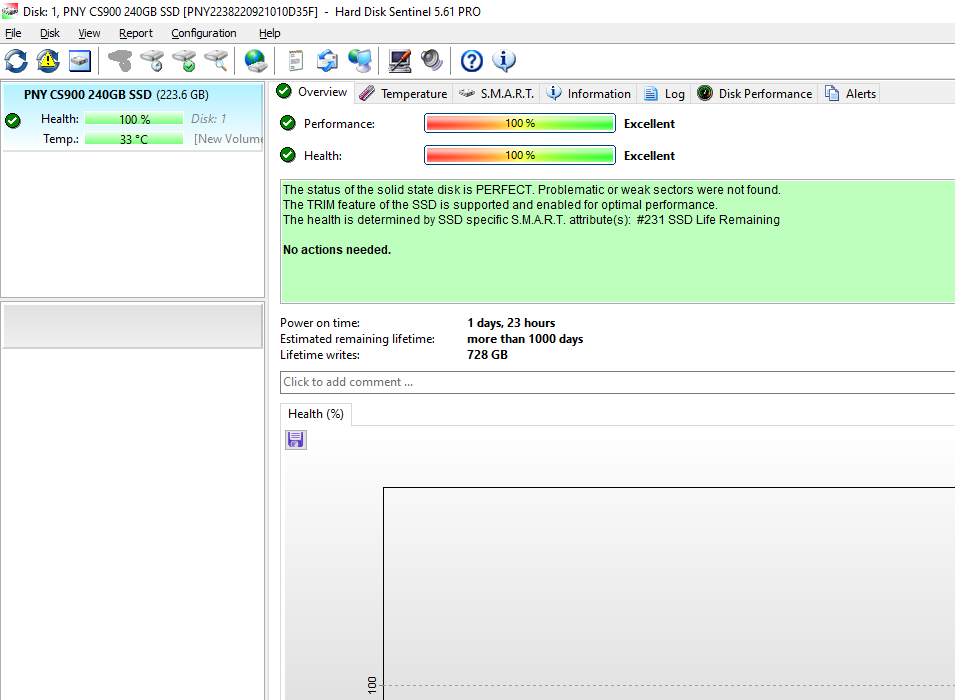This screenshot has height=700, width=955.
Task: Open the Disk menu
Action: pos(50,33)
